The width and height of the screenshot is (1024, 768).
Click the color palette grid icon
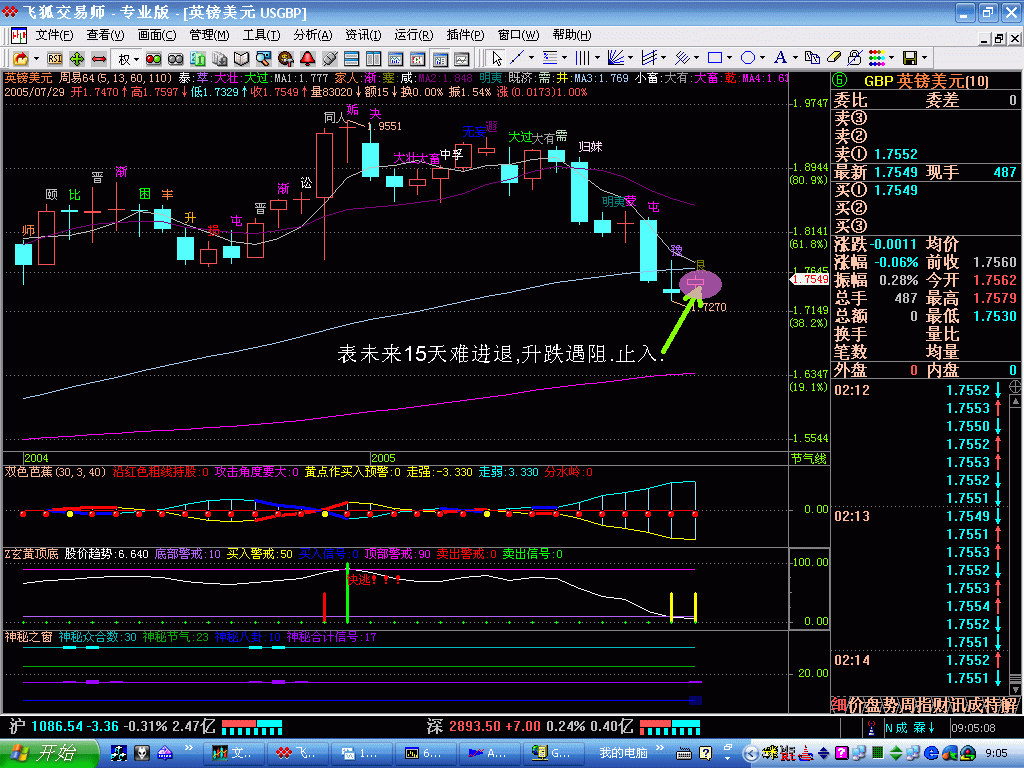coord(876,58)
